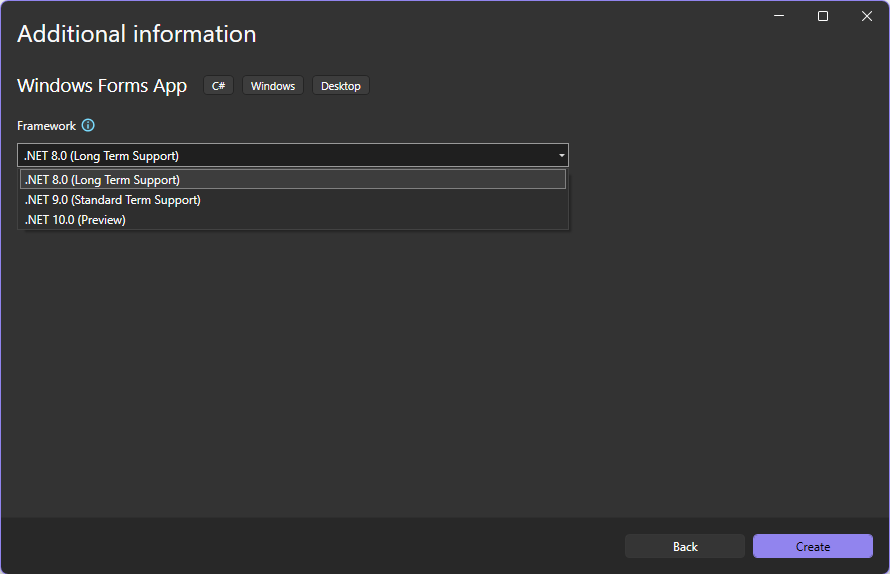Click the C# language tag

[x=219, y=86]
